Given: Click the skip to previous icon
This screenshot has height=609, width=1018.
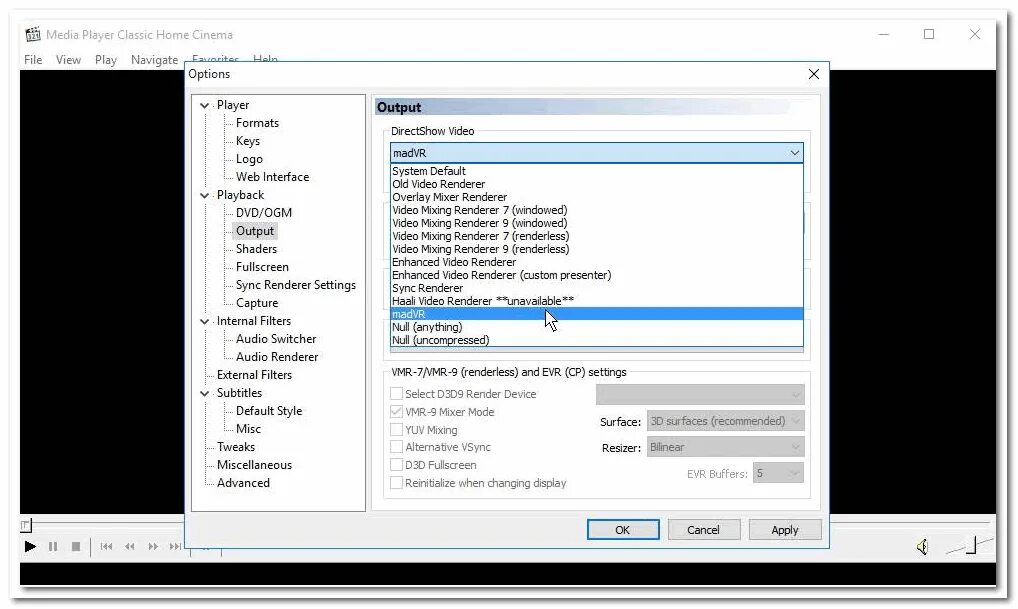Looking at the screenshot, I should pyautogui.click(x=106, y=547).
